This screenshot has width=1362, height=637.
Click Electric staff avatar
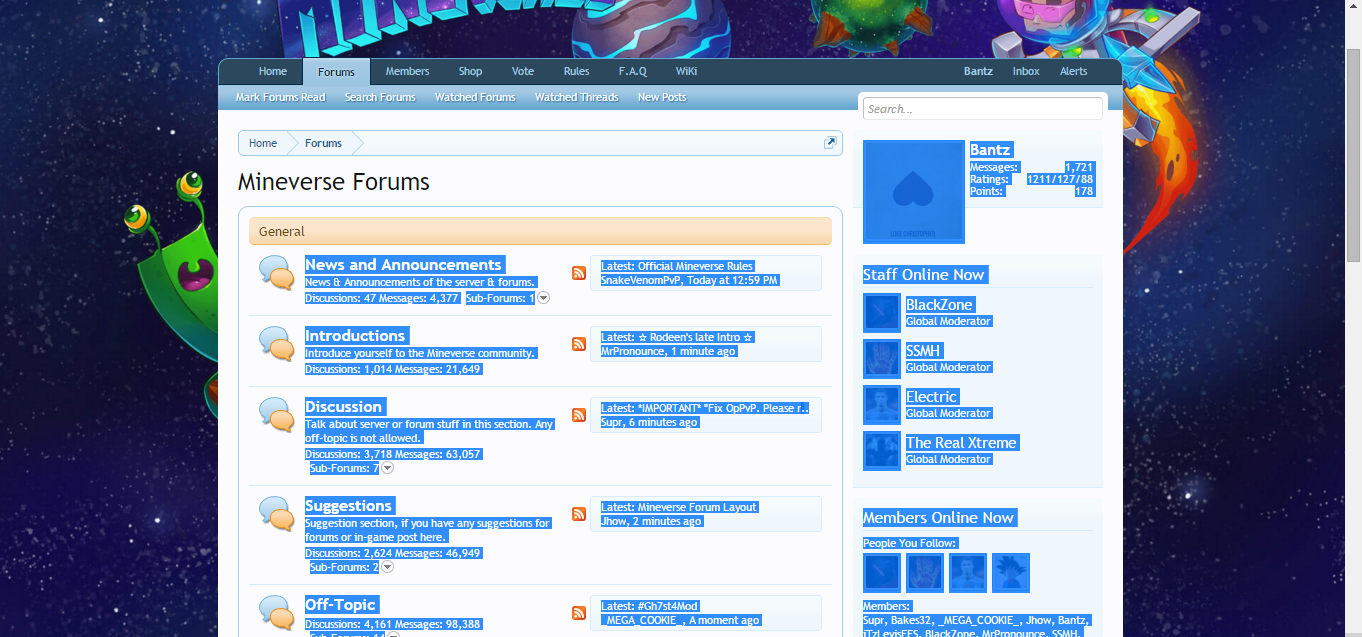click(882, 405)
